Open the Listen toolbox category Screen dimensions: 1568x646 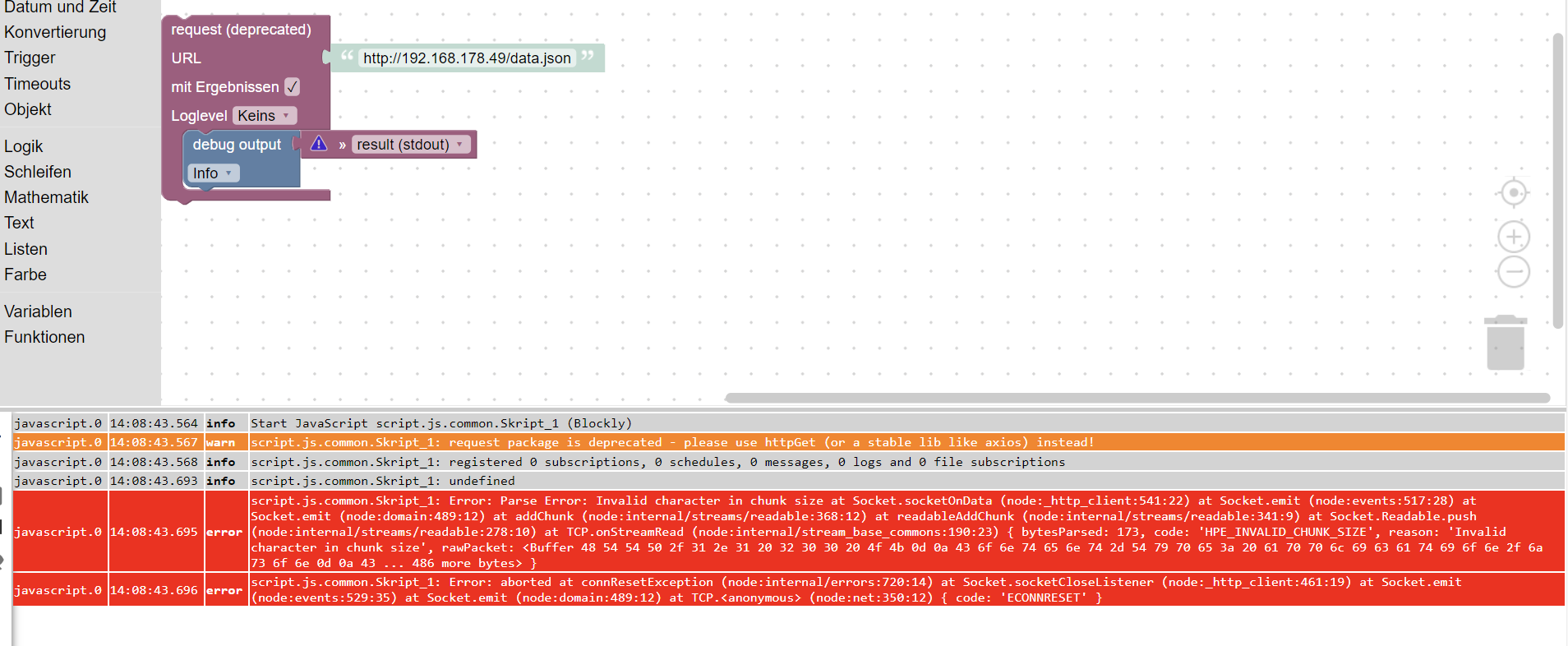(x=25, y=249)
